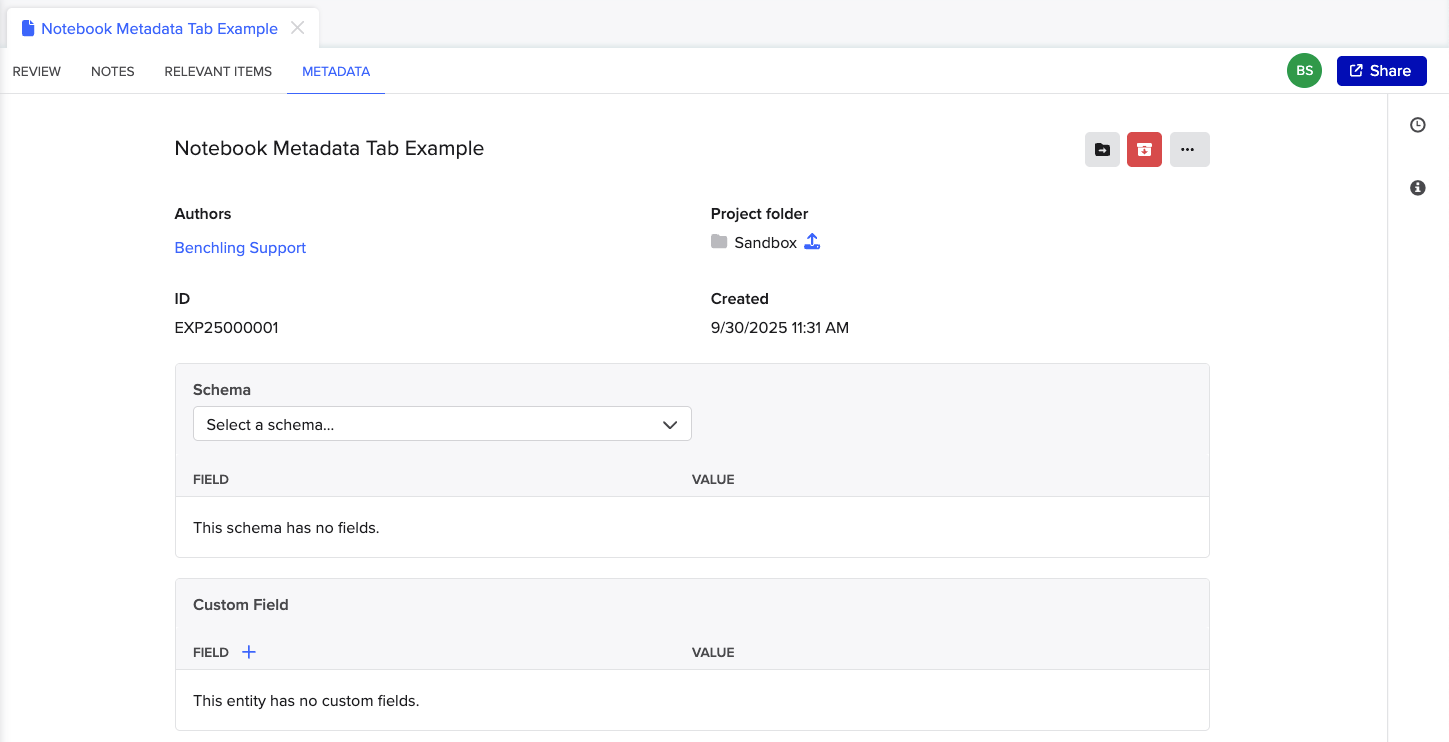Viewport: 1449px width, 742px height.
Task: Go to the RELEVANT ITEMS tab
Action: click(218, 72)
